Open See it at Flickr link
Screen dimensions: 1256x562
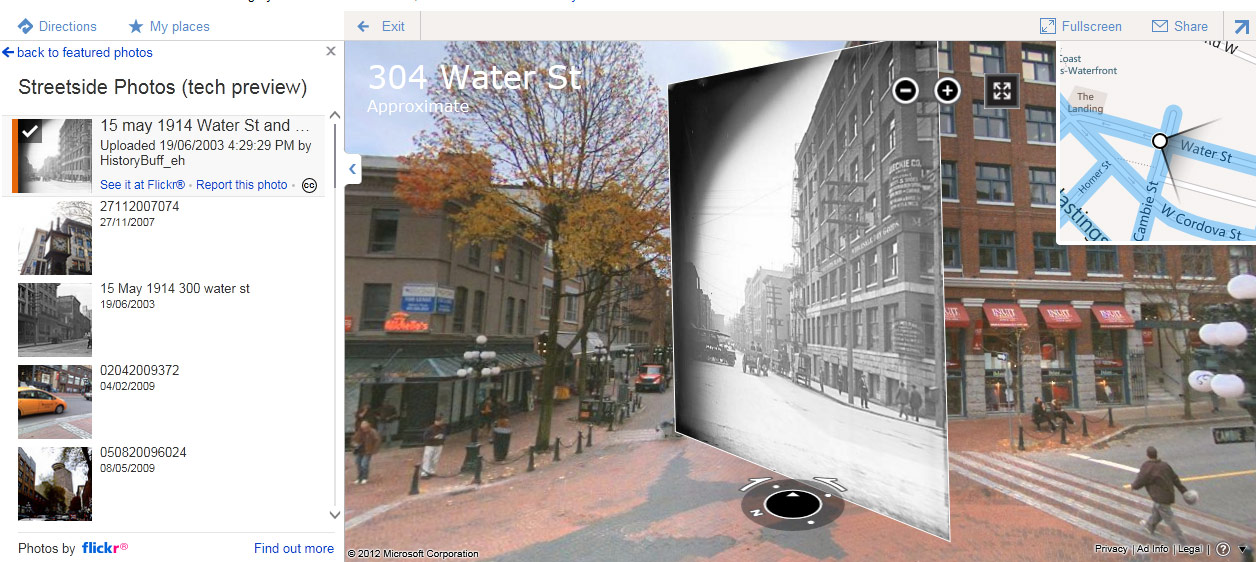click(142, 185)
